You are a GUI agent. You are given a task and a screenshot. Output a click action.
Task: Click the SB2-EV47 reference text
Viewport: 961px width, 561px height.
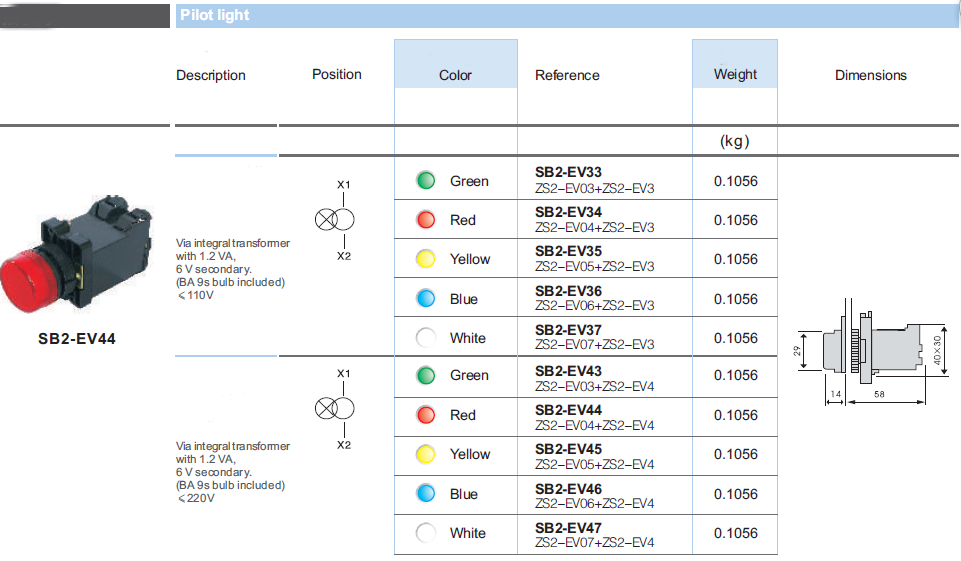point(568,529)
